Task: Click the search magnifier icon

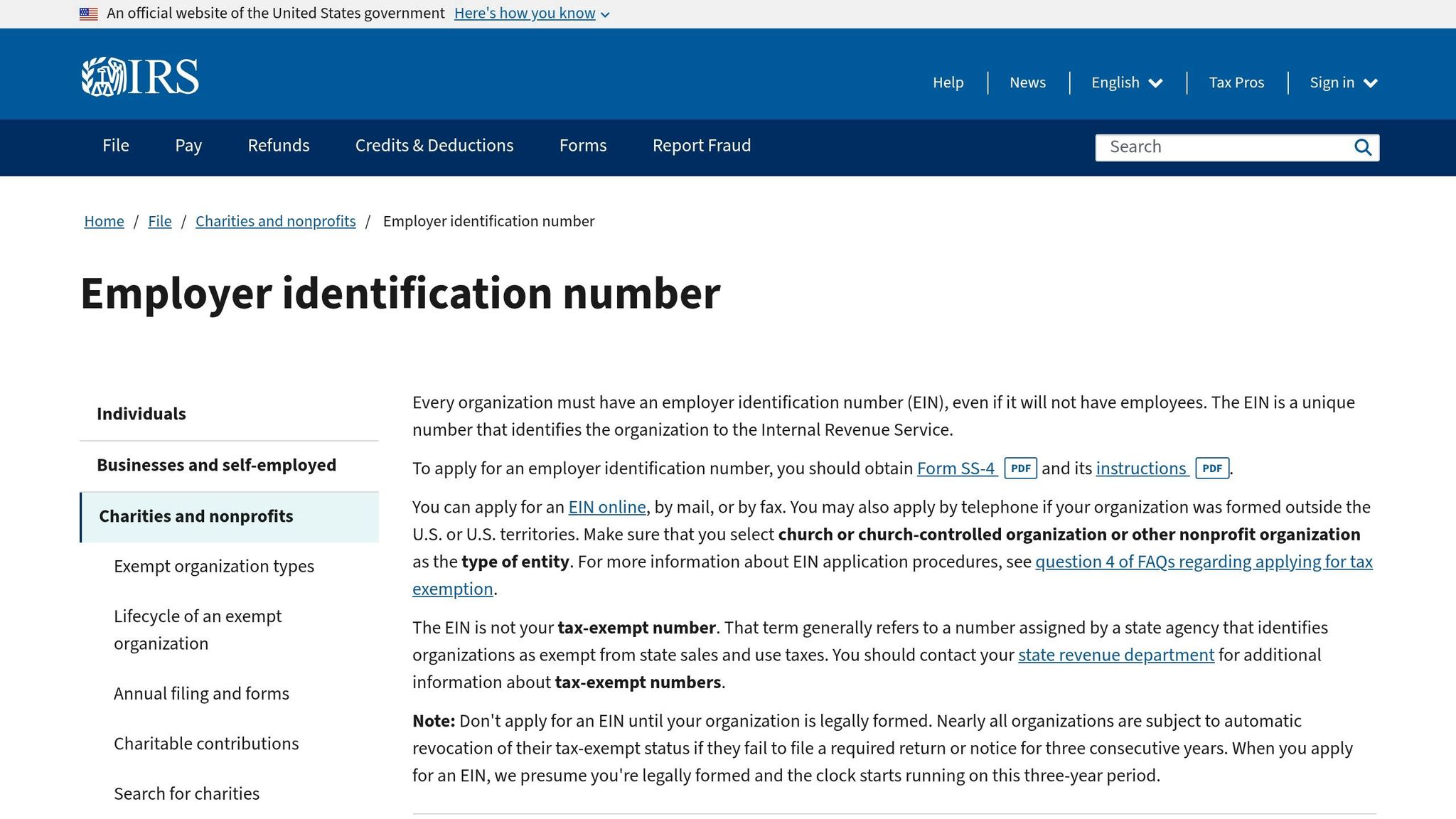Action: pos(1362,147)
